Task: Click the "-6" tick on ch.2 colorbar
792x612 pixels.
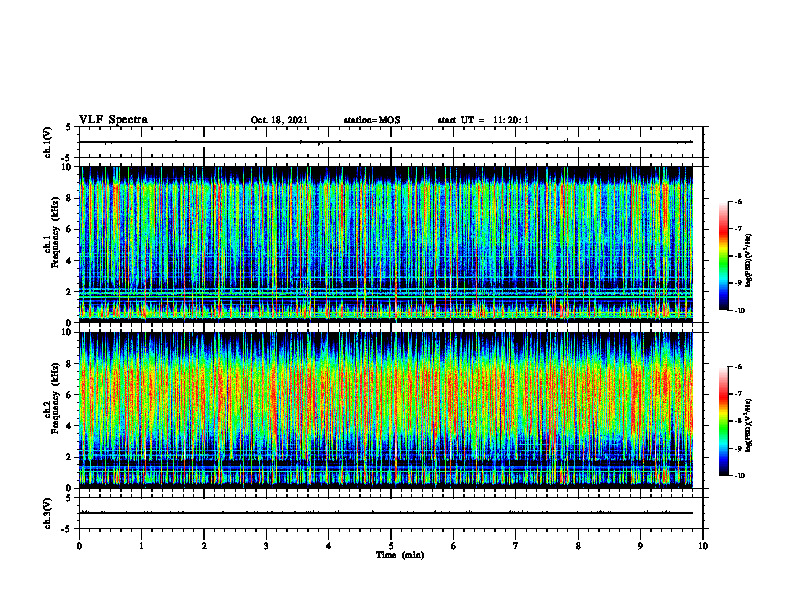Action: [x=738, y=367]
